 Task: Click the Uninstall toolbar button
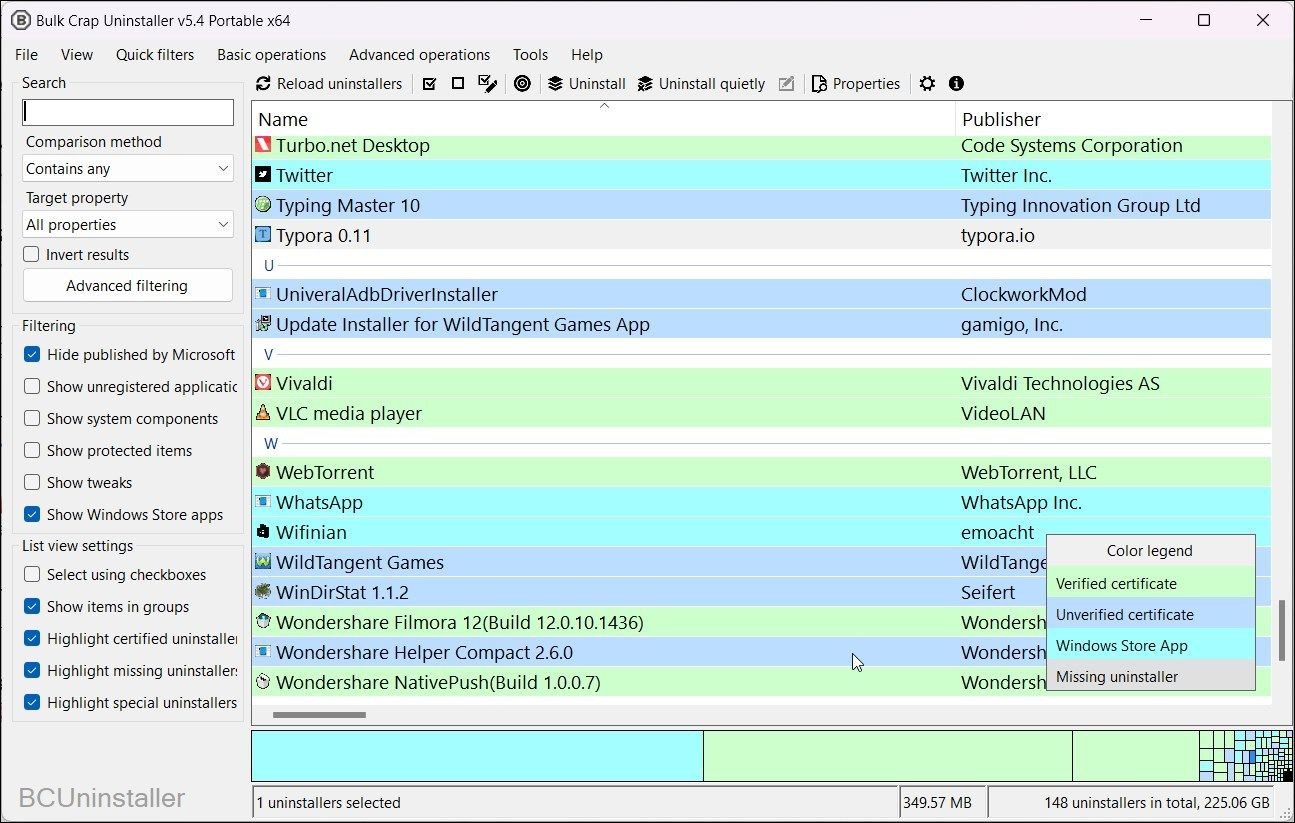[x=586, y=84]
